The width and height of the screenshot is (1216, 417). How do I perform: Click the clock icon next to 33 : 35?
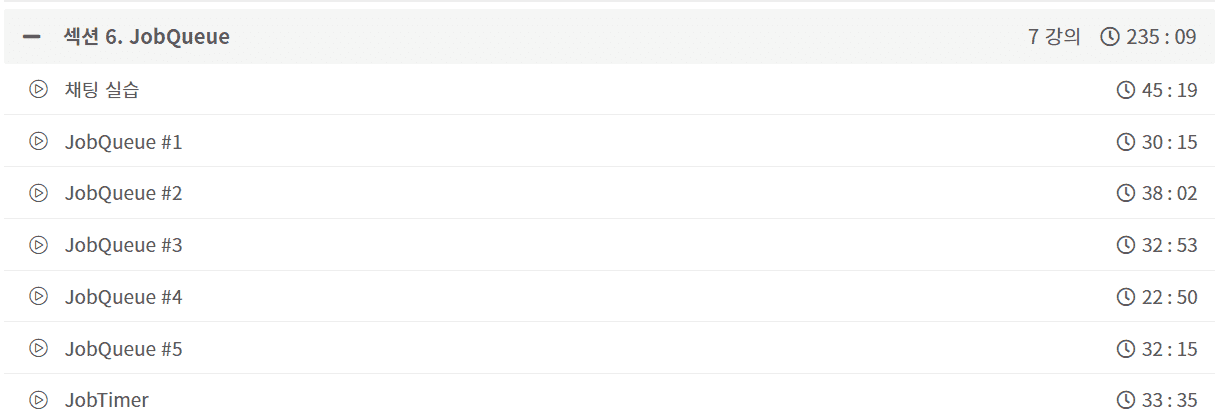(1126, 400)
